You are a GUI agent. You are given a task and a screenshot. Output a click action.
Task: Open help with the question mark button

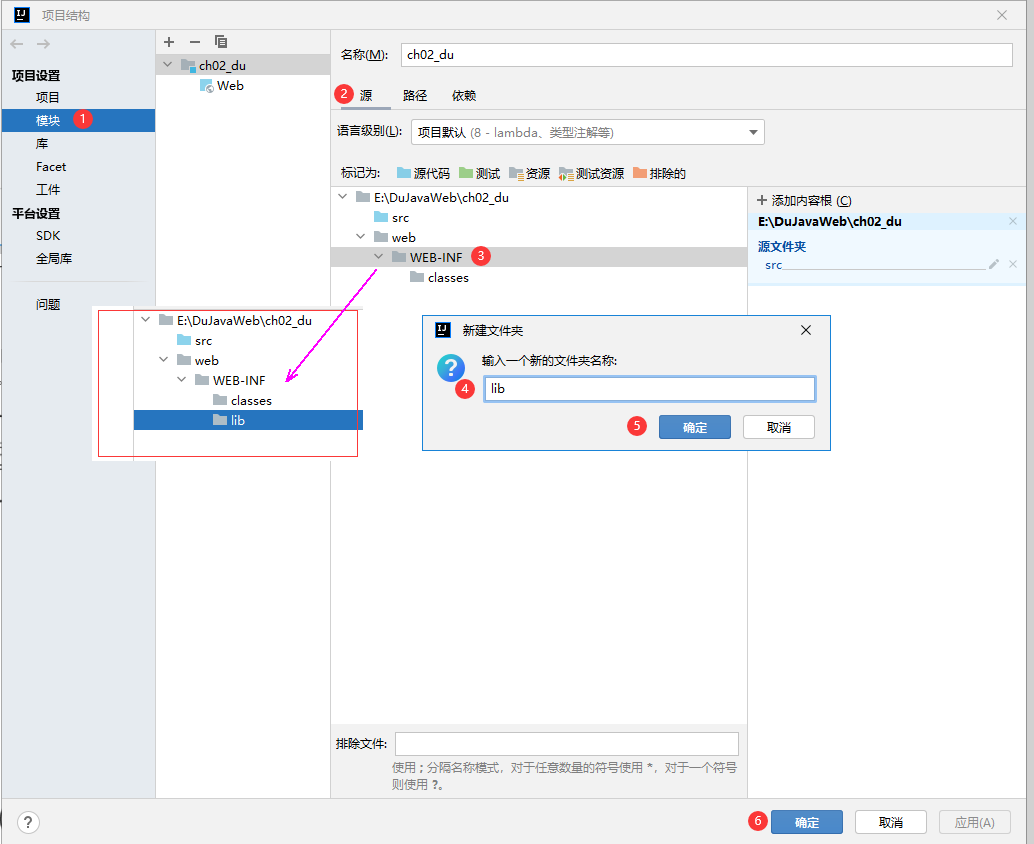click(28, 822)
